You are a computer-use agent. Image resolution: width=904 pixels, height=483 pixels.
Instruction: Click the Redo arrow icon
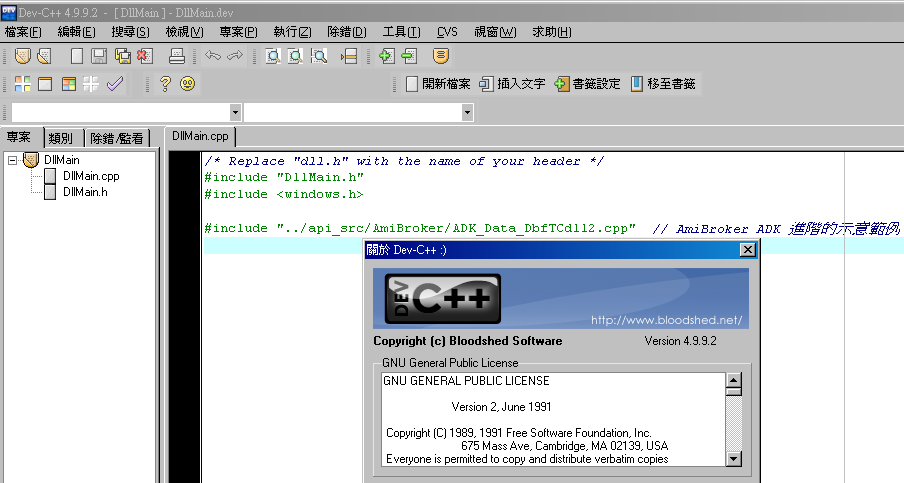point(235,56)
